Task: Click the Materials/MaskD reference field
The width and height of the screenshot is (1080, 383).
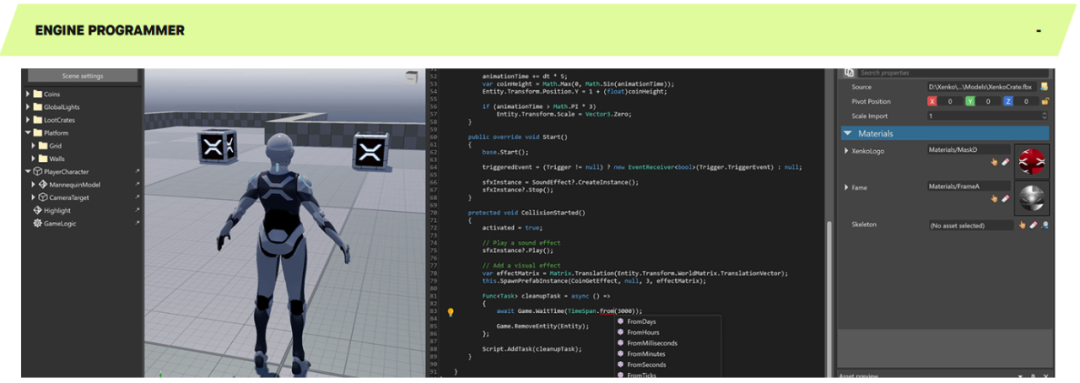Action: [x=968, y=149]
